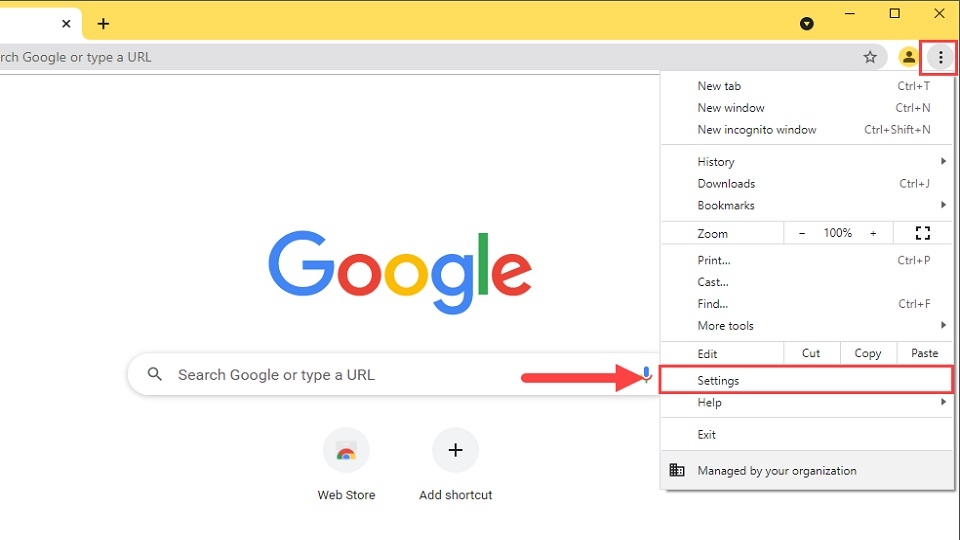Image resolution: width=960 pixels, height=540 pixels.
Task: Click Cut in the Edit row
Action: 811,353
